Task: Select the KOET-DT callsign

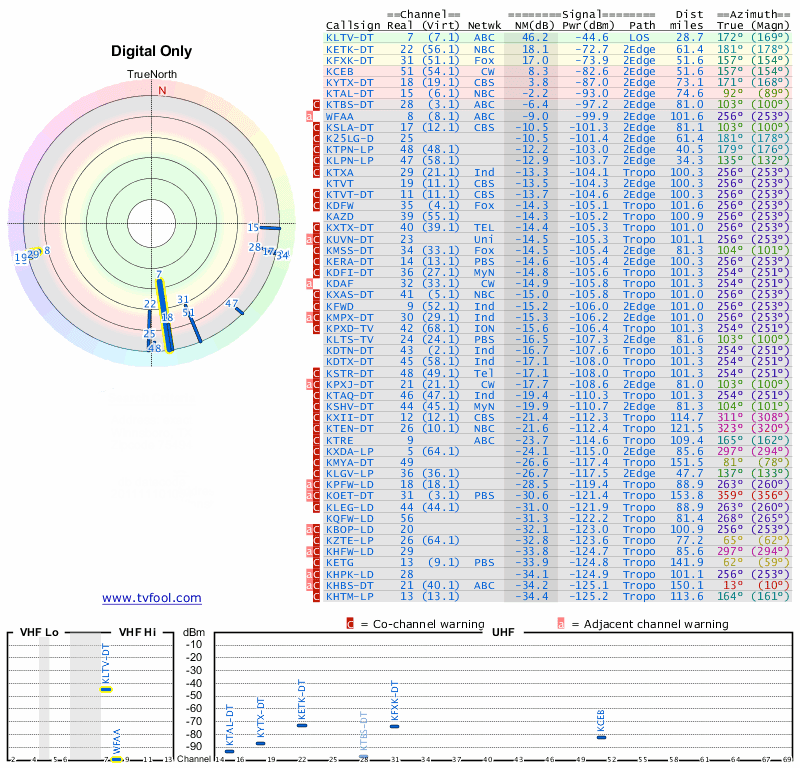Action: tap(349, 496)
